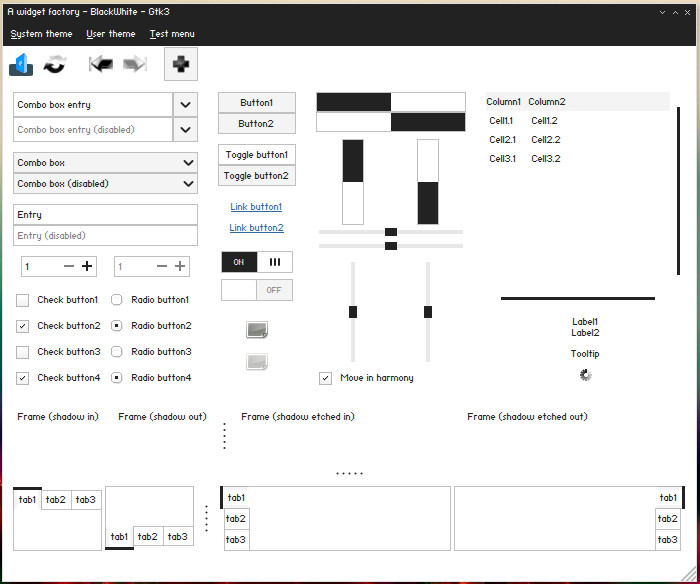700x584 pixels.
Task: Sort by Column1 header
Action: 504,102
